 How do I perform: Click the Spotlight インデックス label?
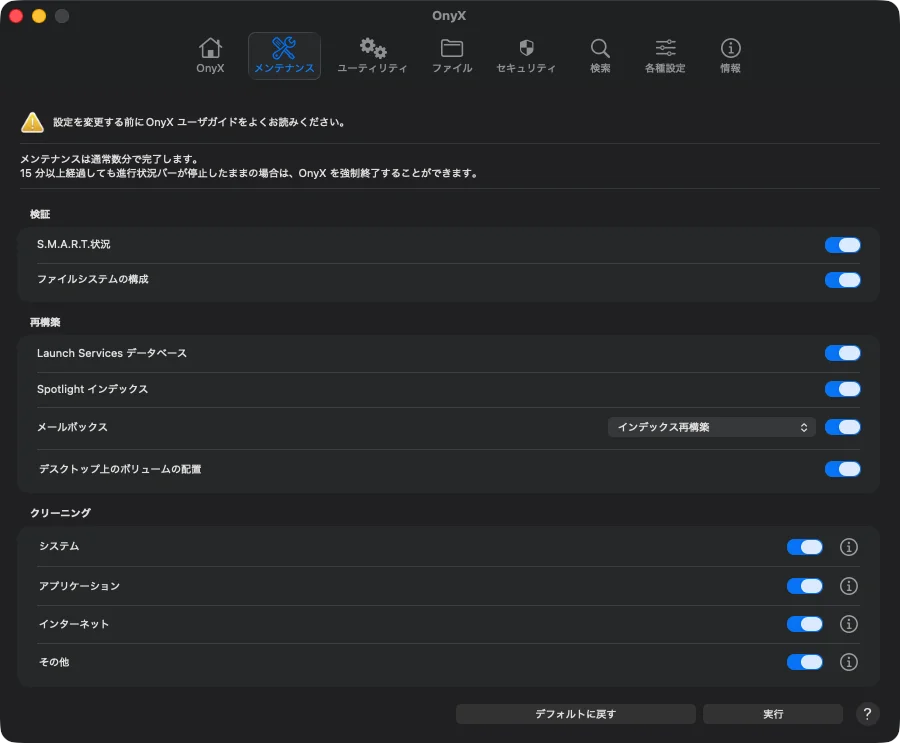(92, 389)
